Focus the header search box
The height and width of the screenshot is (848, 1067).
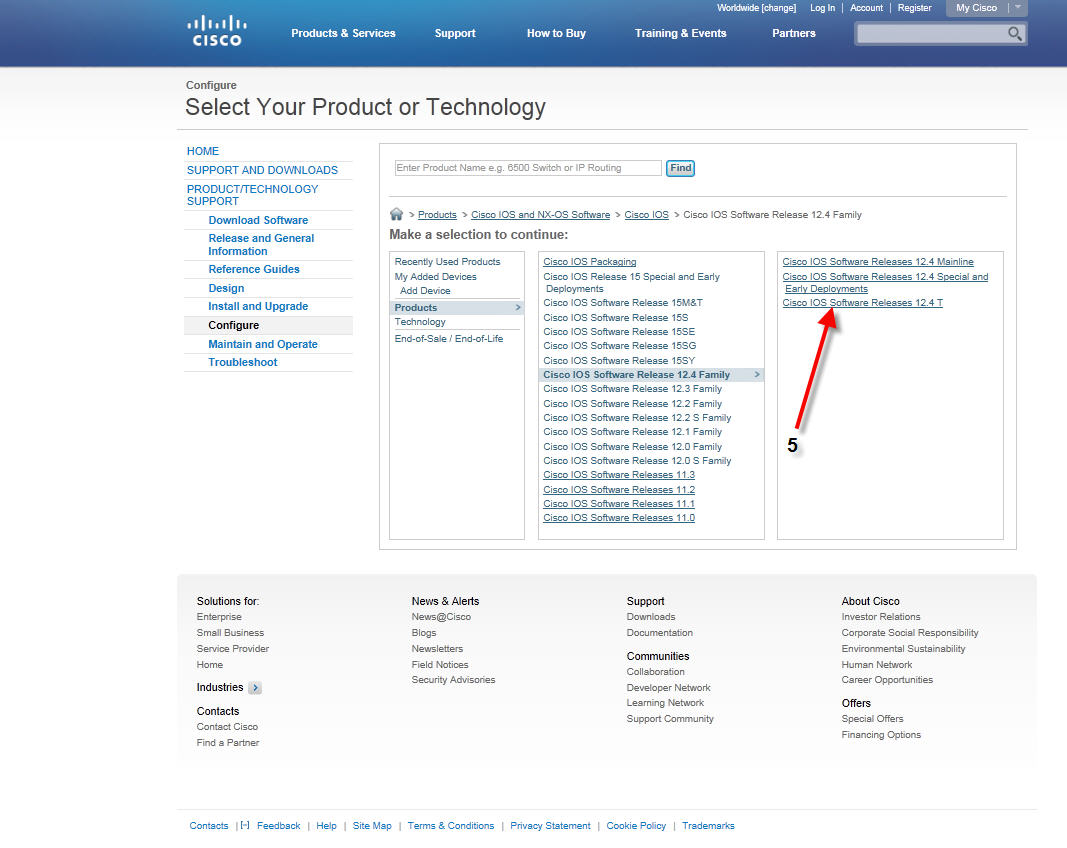[x=931, y=33]
